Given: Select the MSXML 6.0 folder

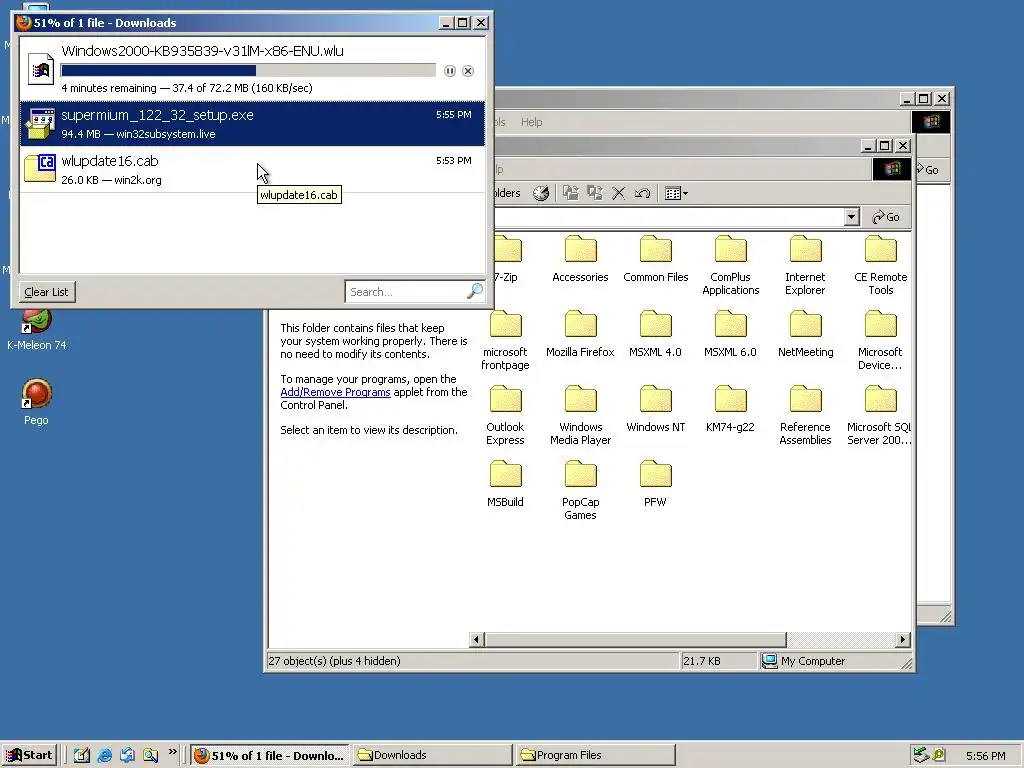Looking at the screenshot, I should [x=730, y=334].
